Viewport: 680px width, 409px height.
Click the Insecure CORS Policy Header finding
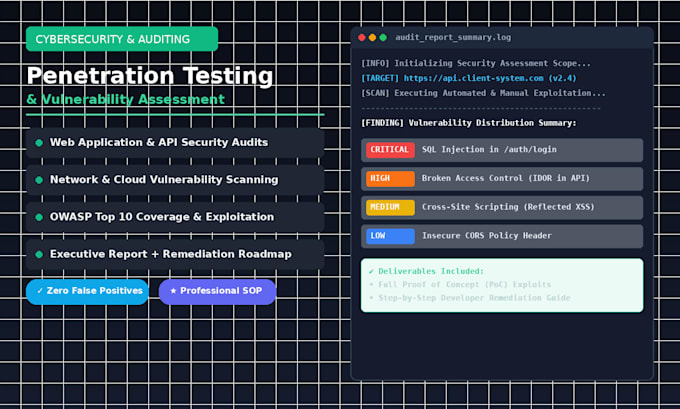pyautogui.click(x=487, y=236)
